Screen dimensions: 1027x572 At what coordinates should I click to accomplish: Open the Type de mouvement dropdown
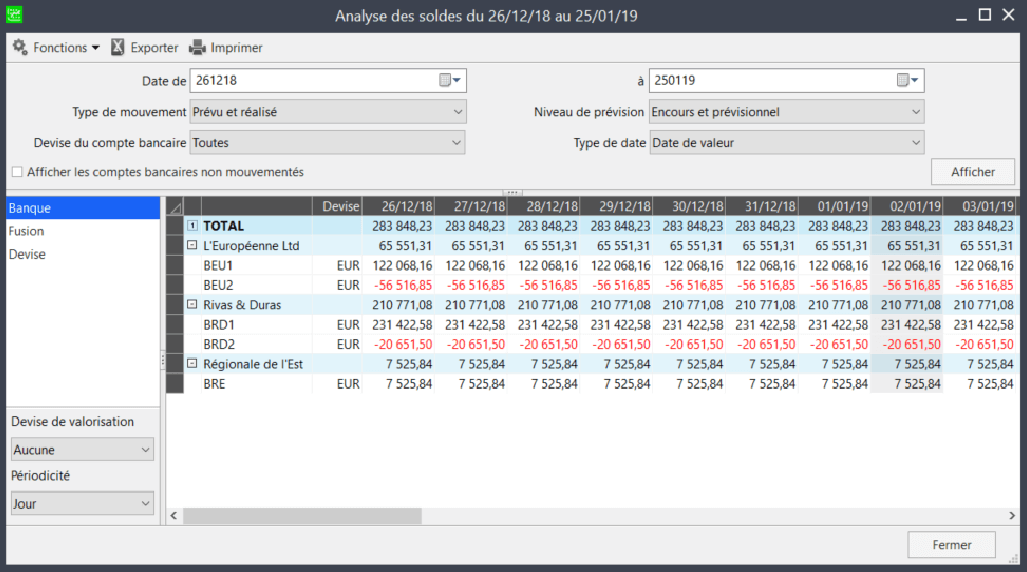point(327,112)
